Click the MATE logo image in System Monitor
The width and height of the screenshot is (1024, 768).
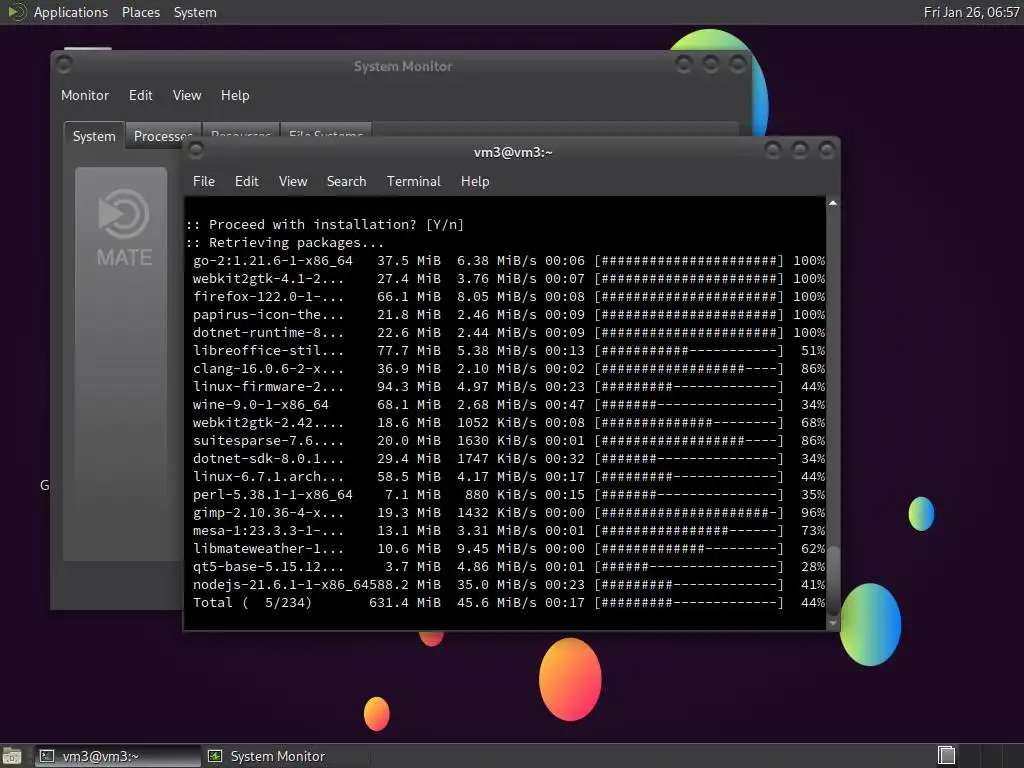(x=123, y=228)
